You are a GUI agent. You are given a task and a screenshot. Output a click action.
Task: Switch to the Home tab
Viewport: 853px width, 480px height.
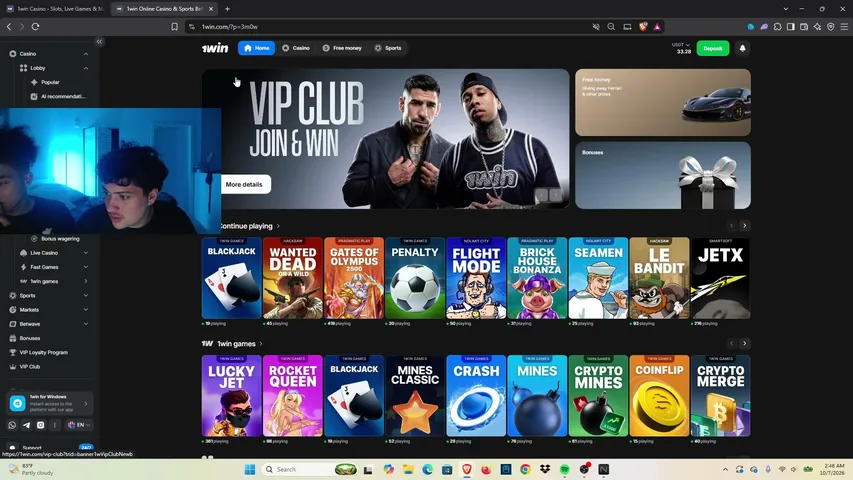pos(256,48)
